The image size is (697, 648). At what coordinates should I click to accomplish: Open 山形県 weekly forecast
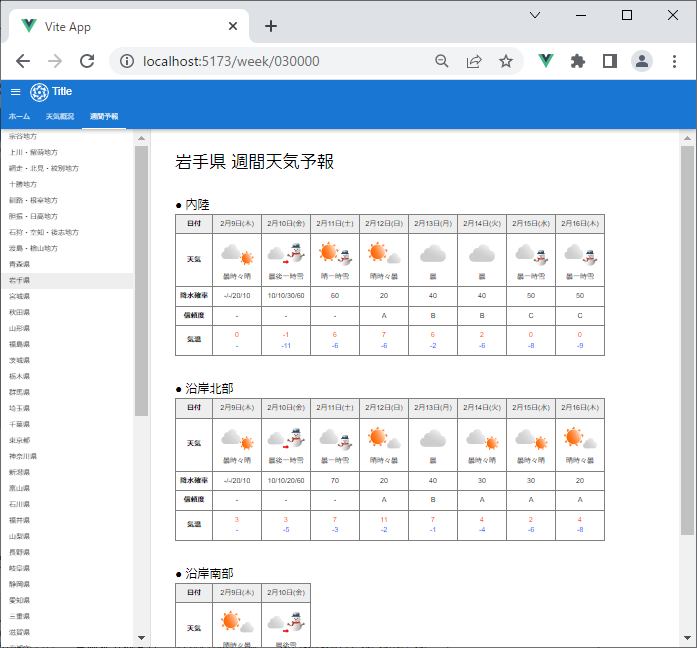[x=67, y=328]
